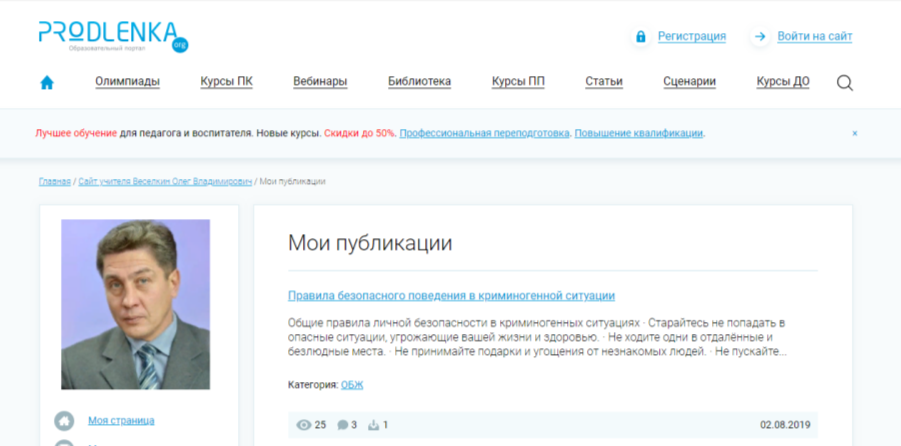Select Курсы ДО in navigation

[x=783, y=82]
